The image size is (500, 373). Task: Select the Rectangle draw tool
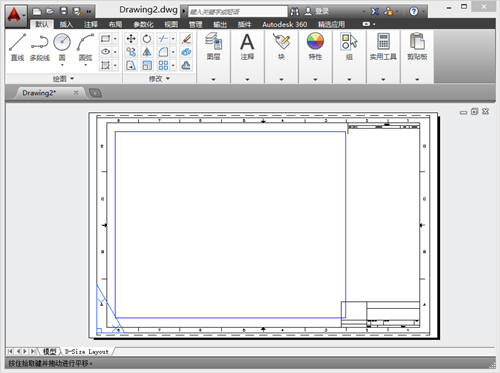pyautogui.click(x=105, y=39)
